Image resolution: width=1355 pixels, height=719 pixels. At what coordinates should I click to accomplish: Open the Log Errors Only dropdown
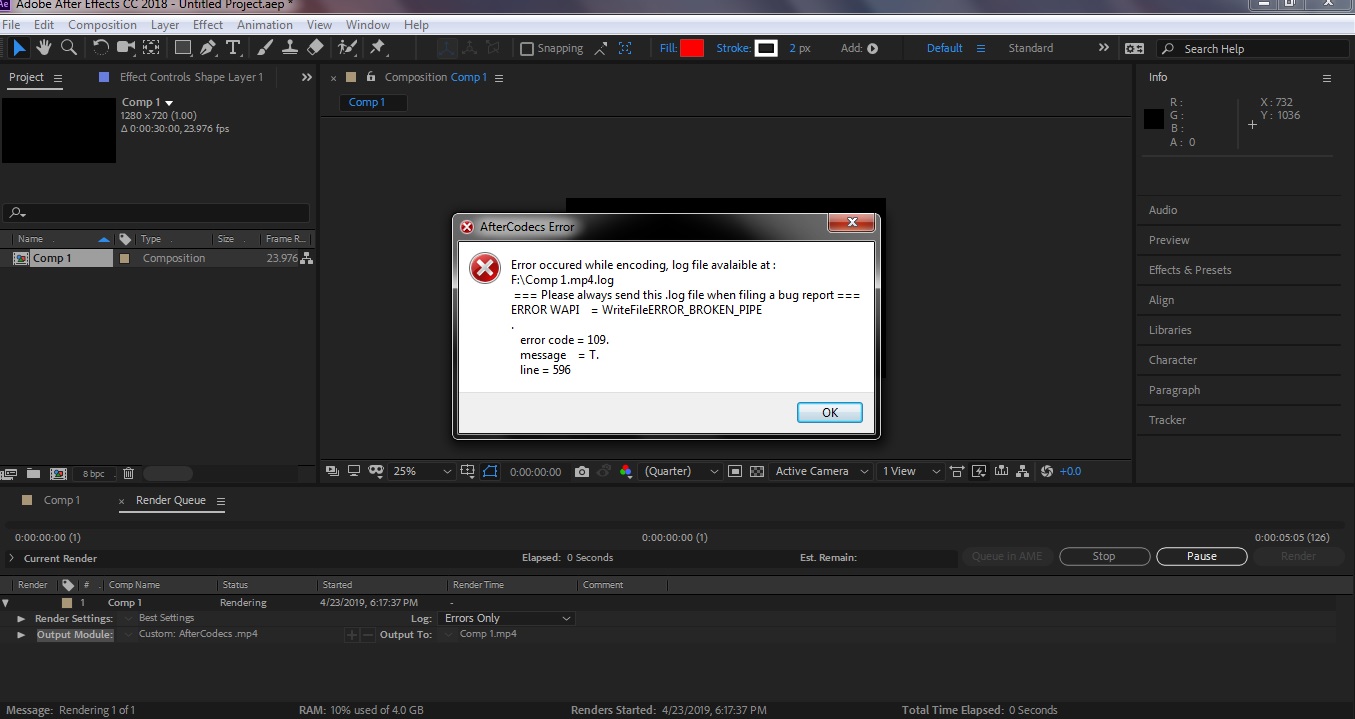click(x=507, y=618)
